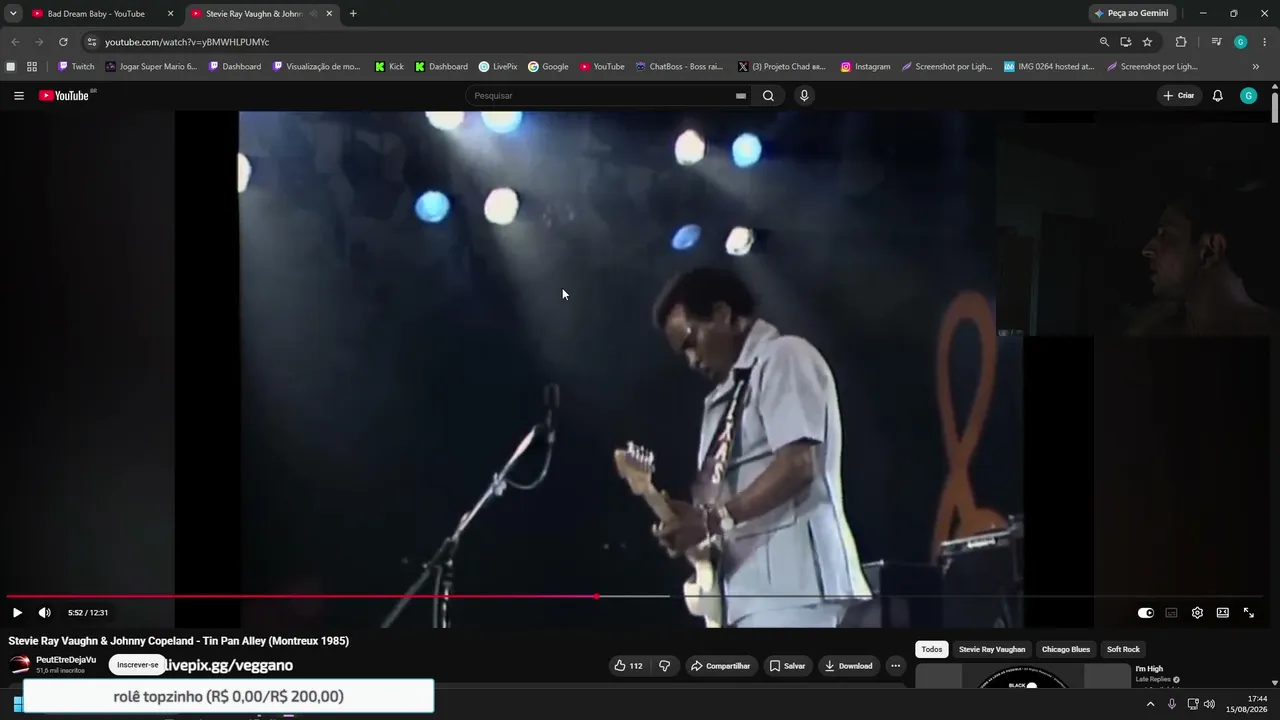Image resolution: width=1280 pixels, height=720 pixels.
Task: Reload the current page
Action: 63,42
